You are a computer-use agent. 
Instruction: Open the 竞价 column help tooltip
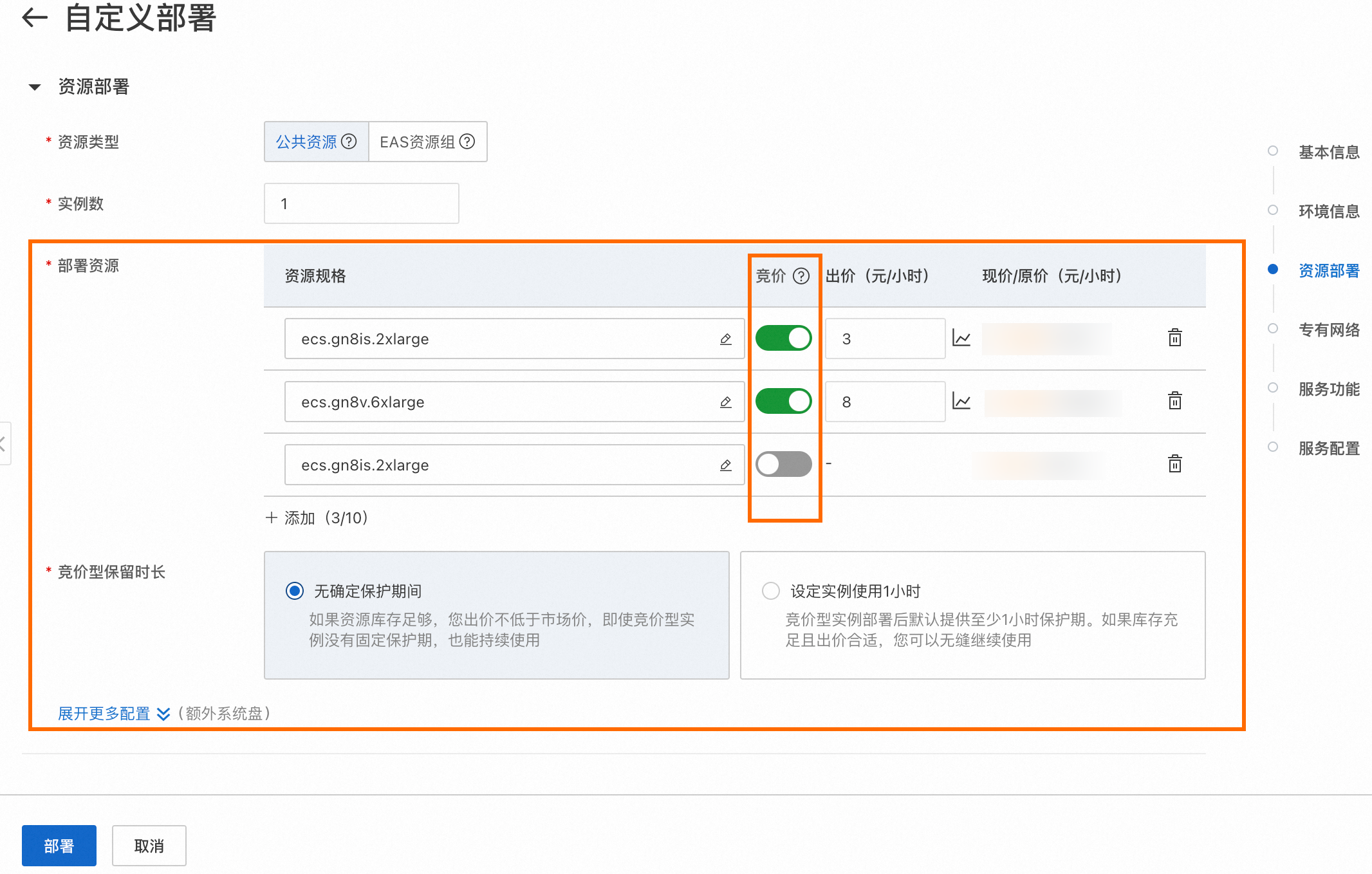[x=801, y=276]
